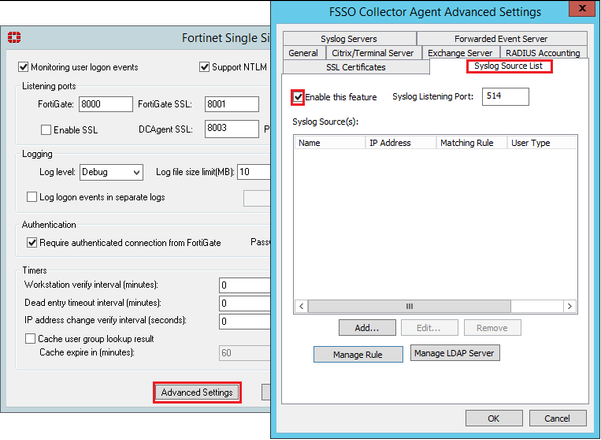Click IP address change verify interval field
601x440 pixels.
click(x=245, y=321)
